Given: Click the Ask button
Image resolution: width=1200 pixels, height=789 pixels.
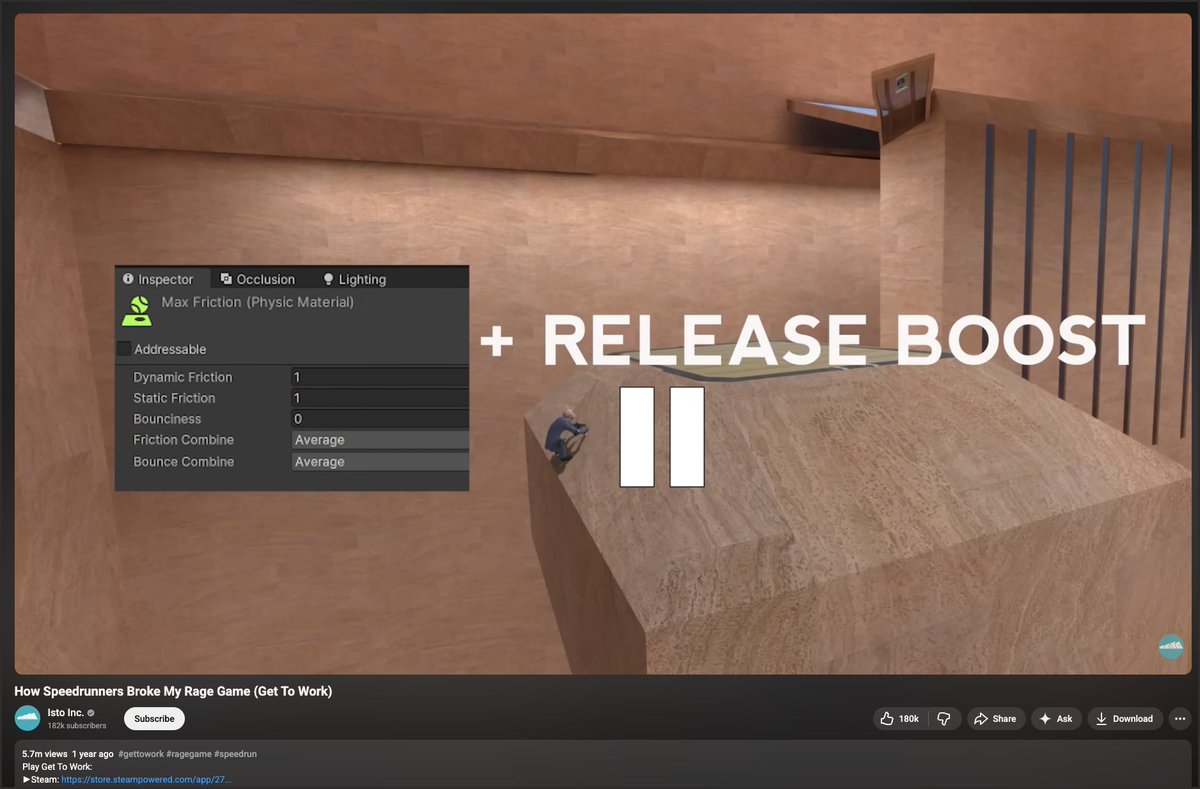Looking at the screenshot, I should (x=1056, y=719).
